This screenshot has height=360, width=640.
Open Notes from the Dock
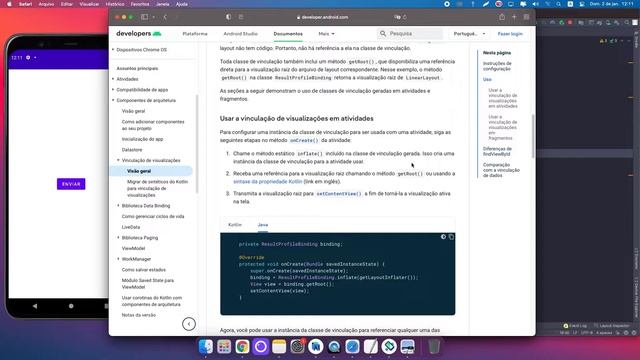[279, 347]
